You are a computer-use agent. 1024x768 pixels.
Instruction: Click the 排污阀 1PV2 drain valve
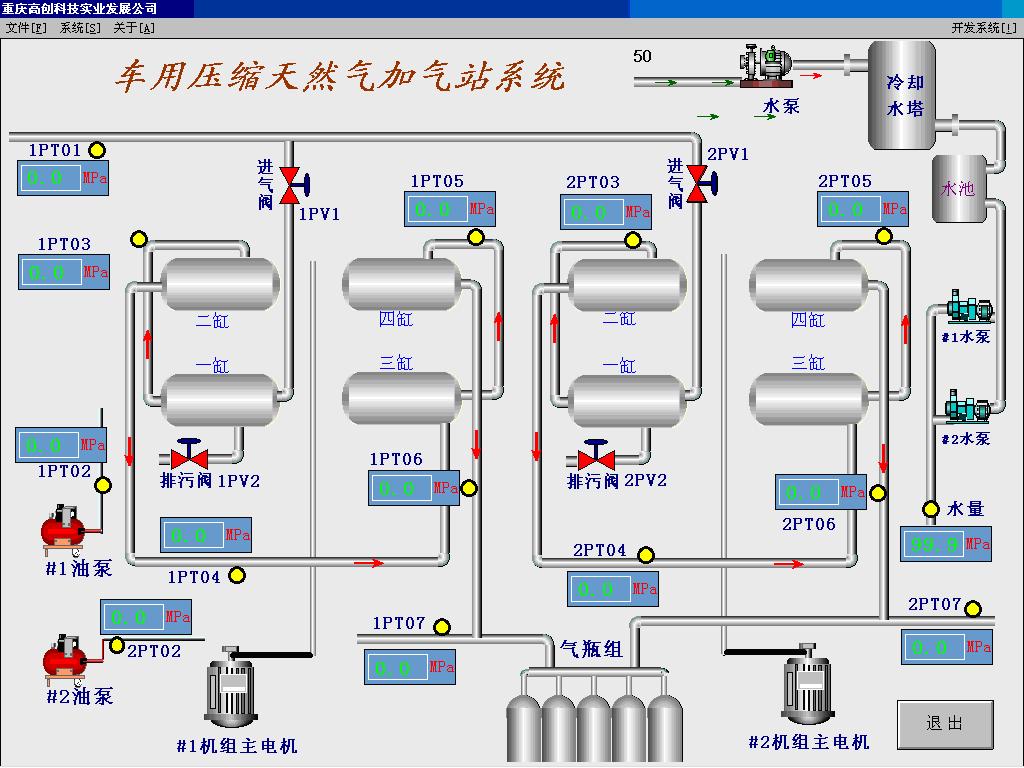189,454
